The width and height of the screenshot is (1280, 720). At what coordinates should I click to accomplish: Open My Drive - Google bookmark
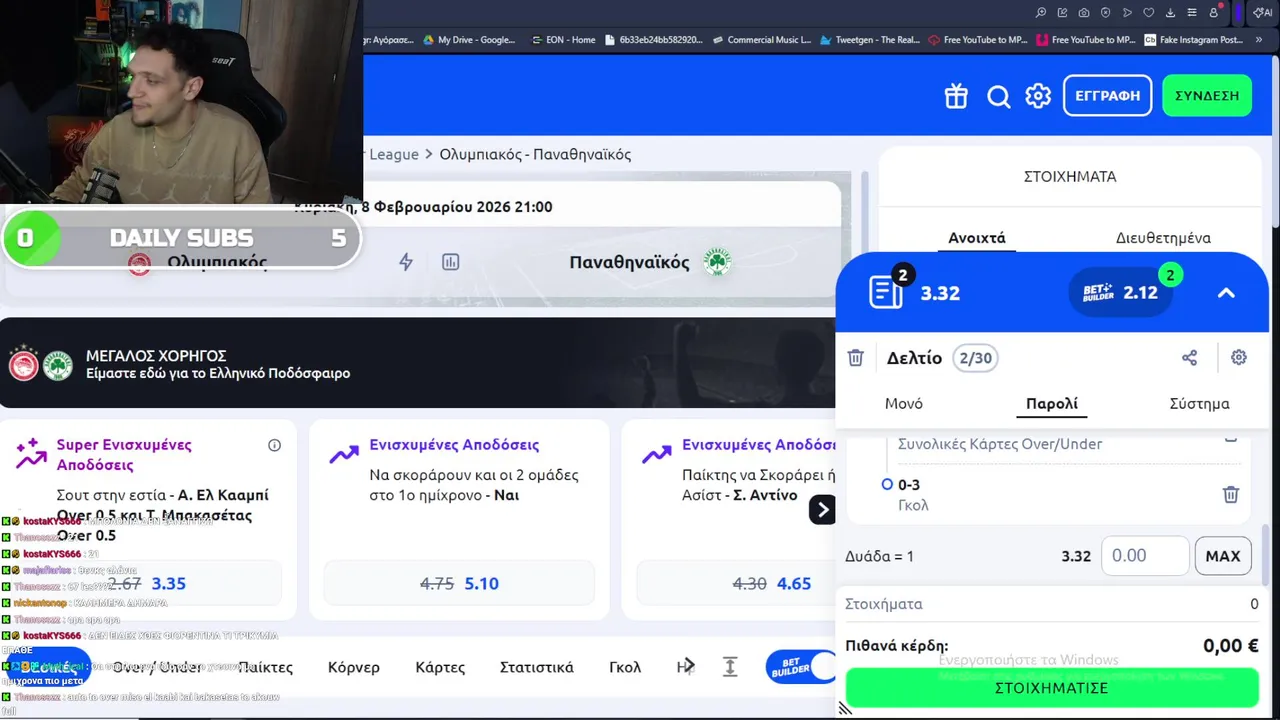pos(468,40)
